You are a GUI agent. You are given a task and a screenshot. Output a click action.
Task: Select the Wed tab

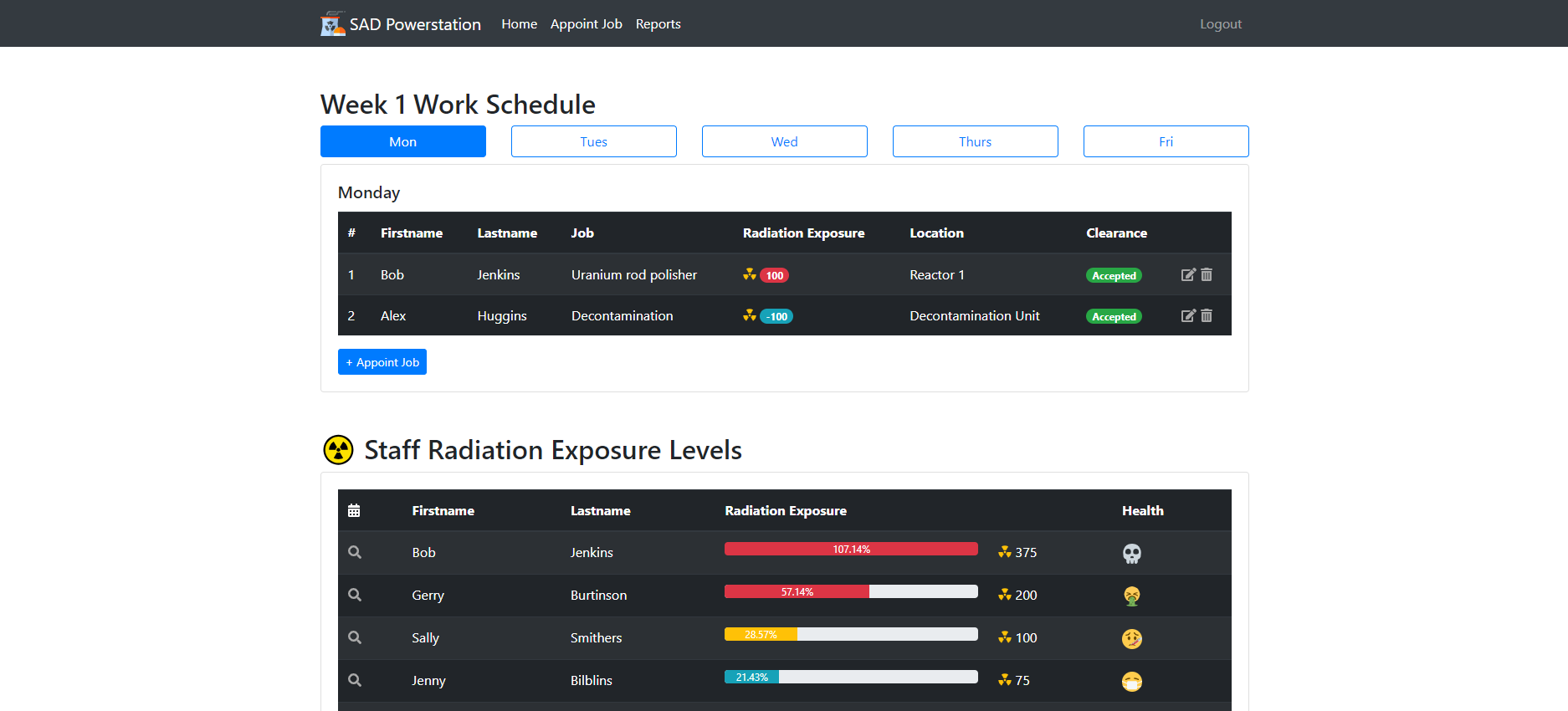click(784, 141)
